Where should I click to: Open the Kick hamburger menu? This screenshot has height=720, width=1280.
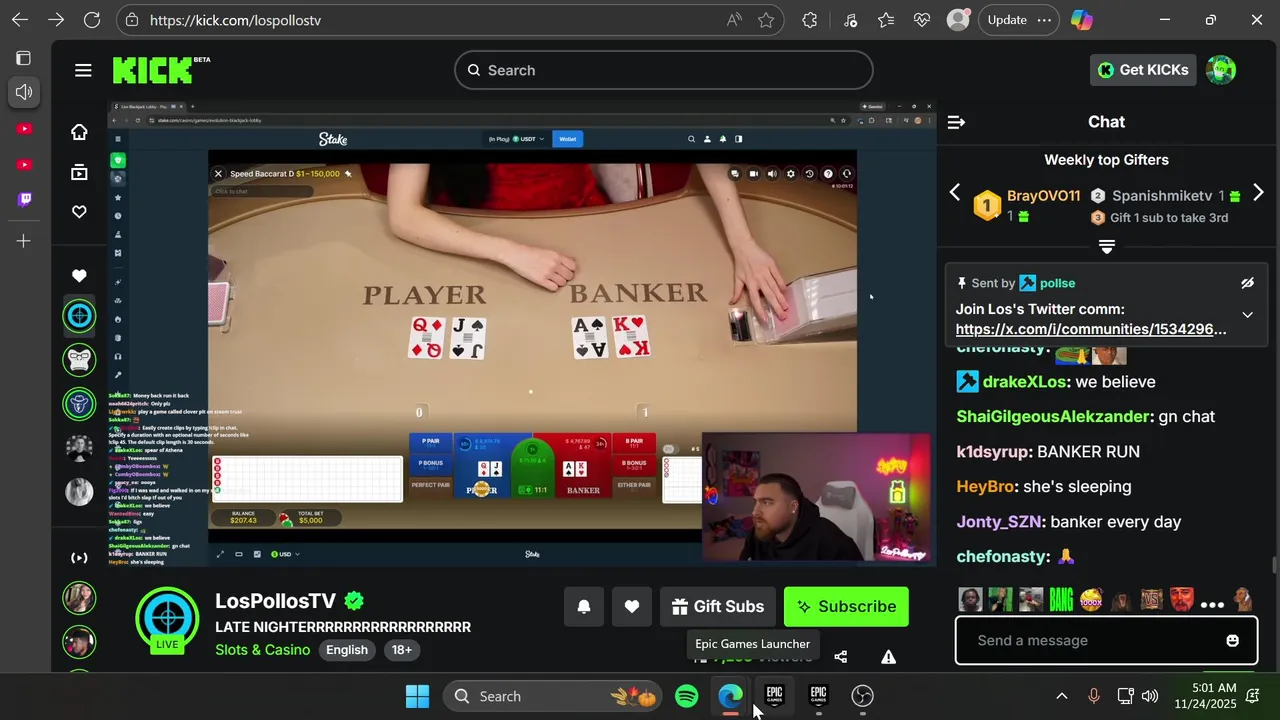[83, 70]
